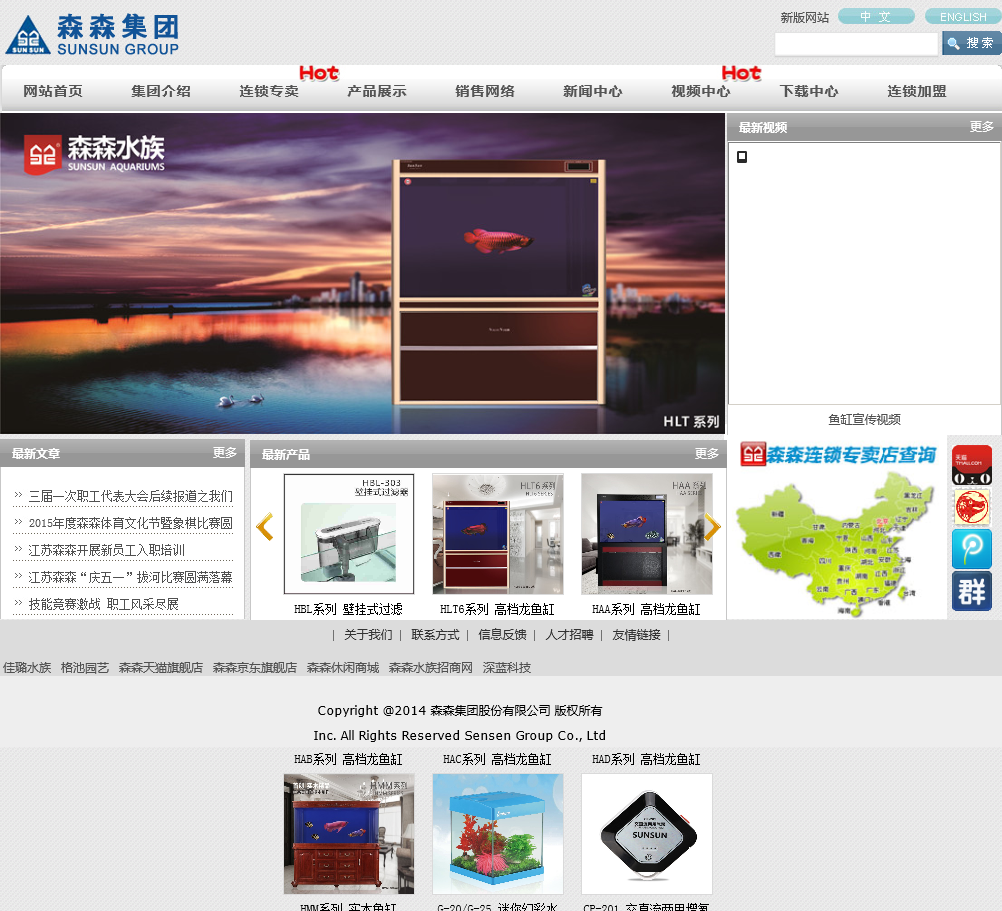The width and height of the screenshot is (1002, 911).
Task: Click the HLT series aquarium banner
Action: click(x=362, y=273)
